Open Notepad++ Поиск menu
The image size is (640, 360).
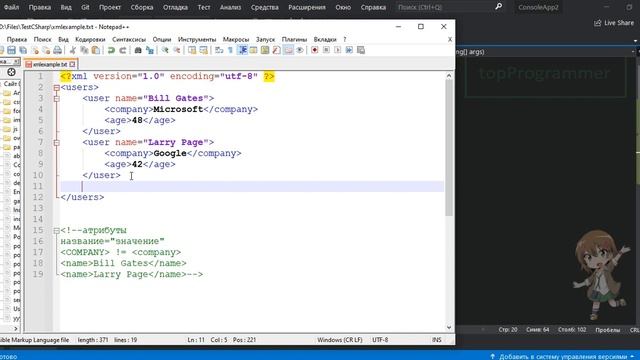(x=42, y=40)
